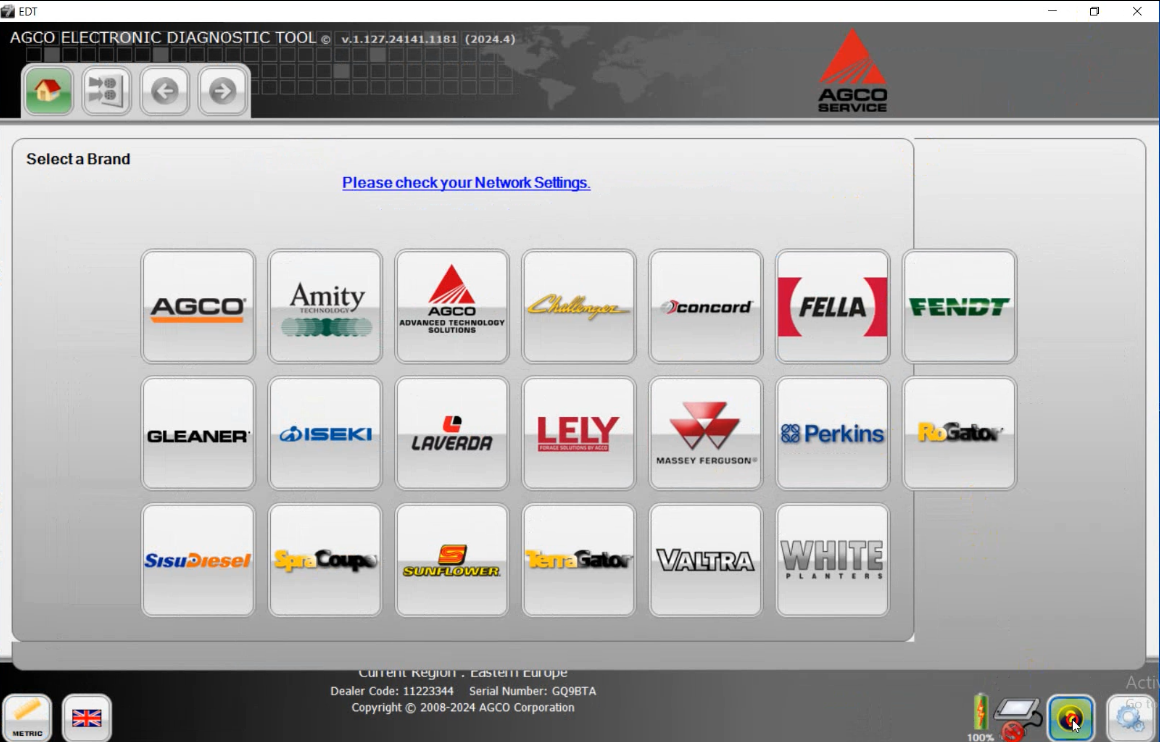
Task: Select the SisuDiesel brand tile
Action: 198,559
